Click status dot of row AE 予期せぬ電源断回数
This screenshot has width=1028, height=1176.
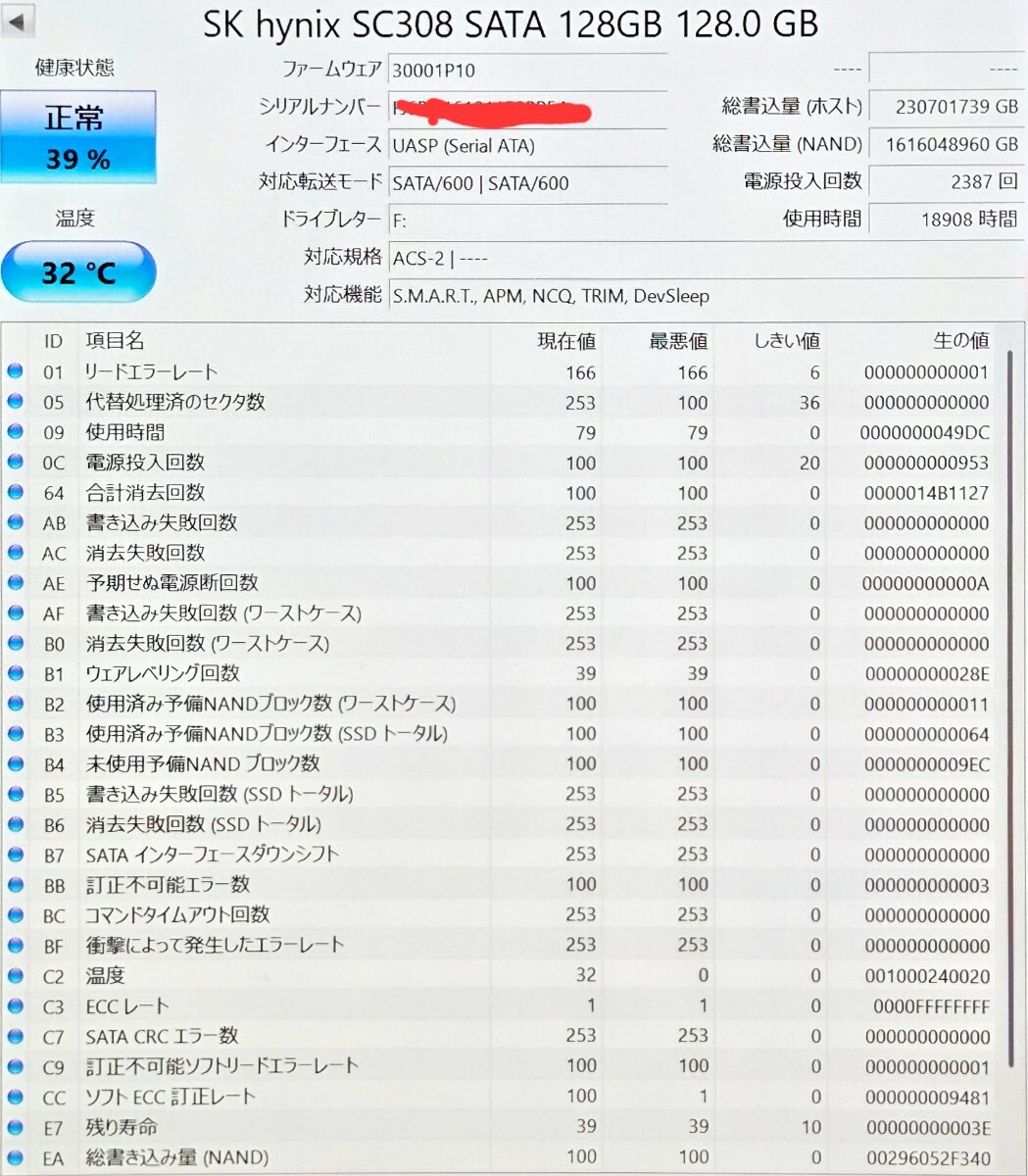click(15, 582)
